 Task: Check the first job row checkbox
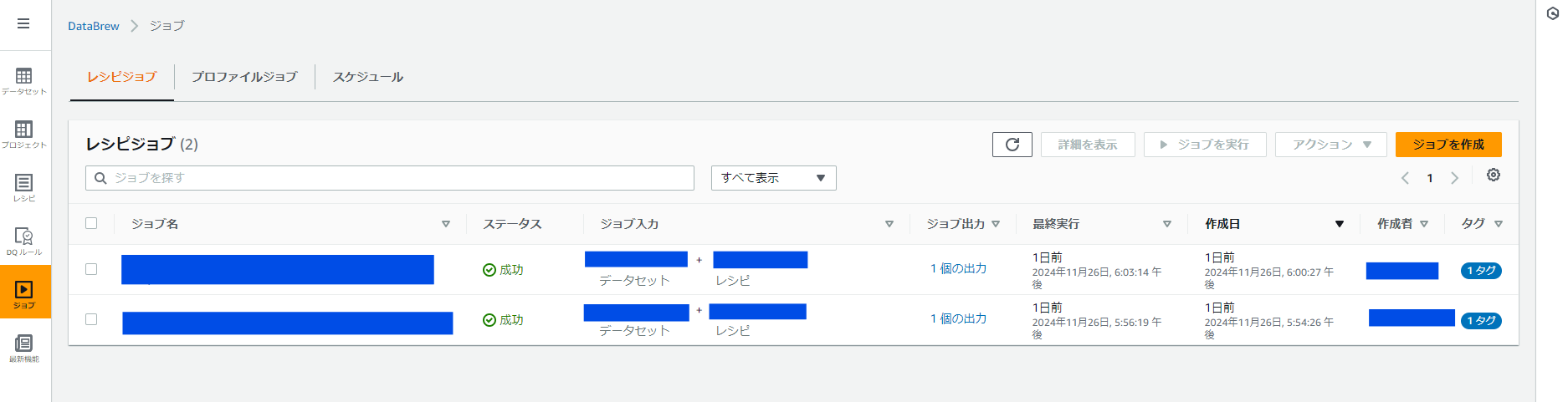[x=91, y=269]
